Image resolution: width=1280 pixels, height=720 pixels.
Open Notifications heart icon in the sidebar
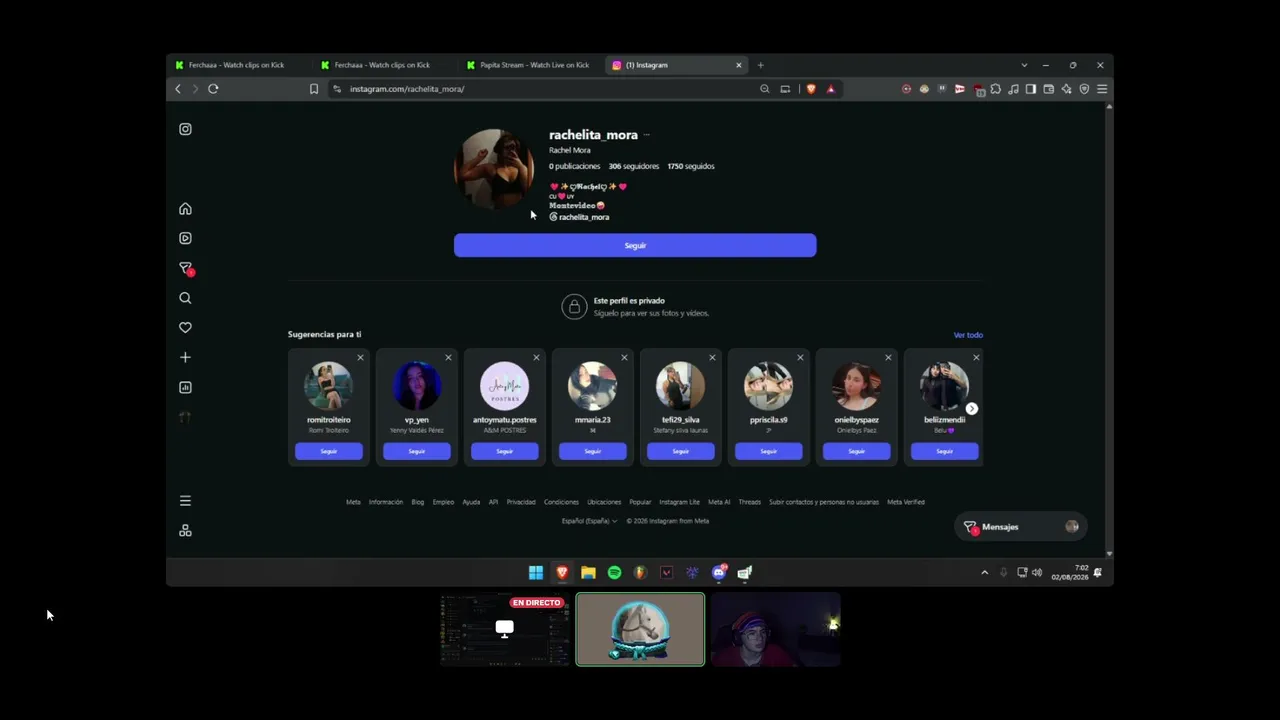click(185, 327)
